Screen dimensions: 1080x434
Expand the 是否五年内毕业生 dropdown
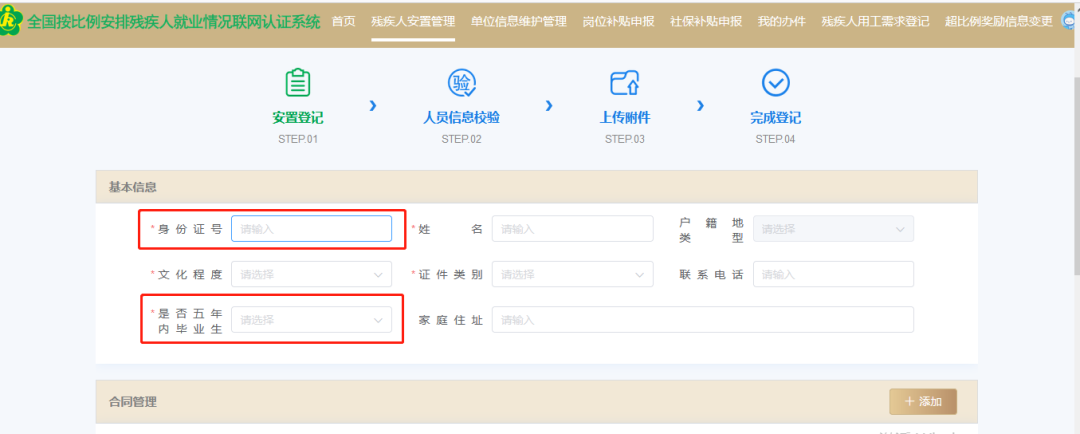(311, 320)
